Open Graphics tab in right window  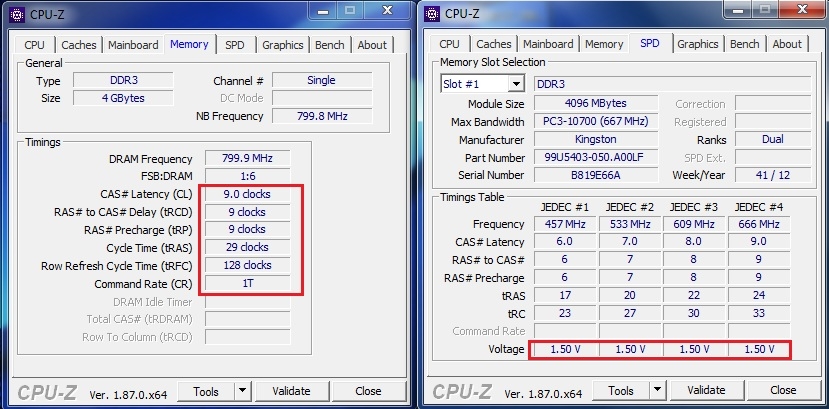pyautogui.click(x=698, y=44)
